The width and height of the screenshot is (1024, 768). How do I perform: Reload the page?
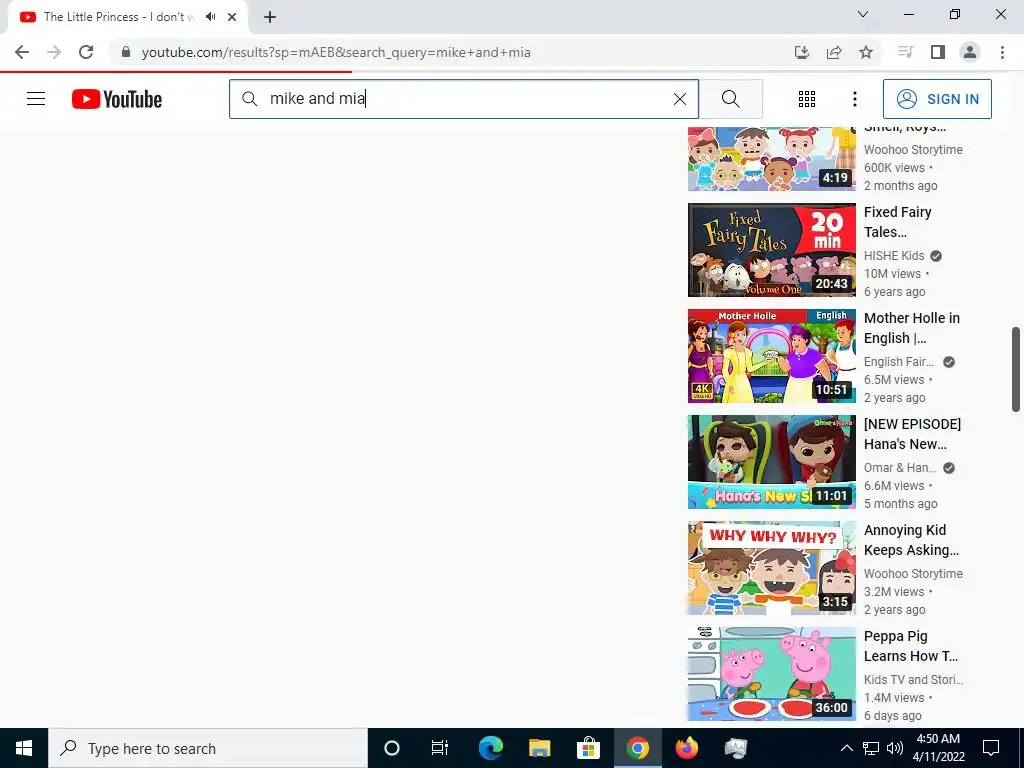click(x=86, y=52)
